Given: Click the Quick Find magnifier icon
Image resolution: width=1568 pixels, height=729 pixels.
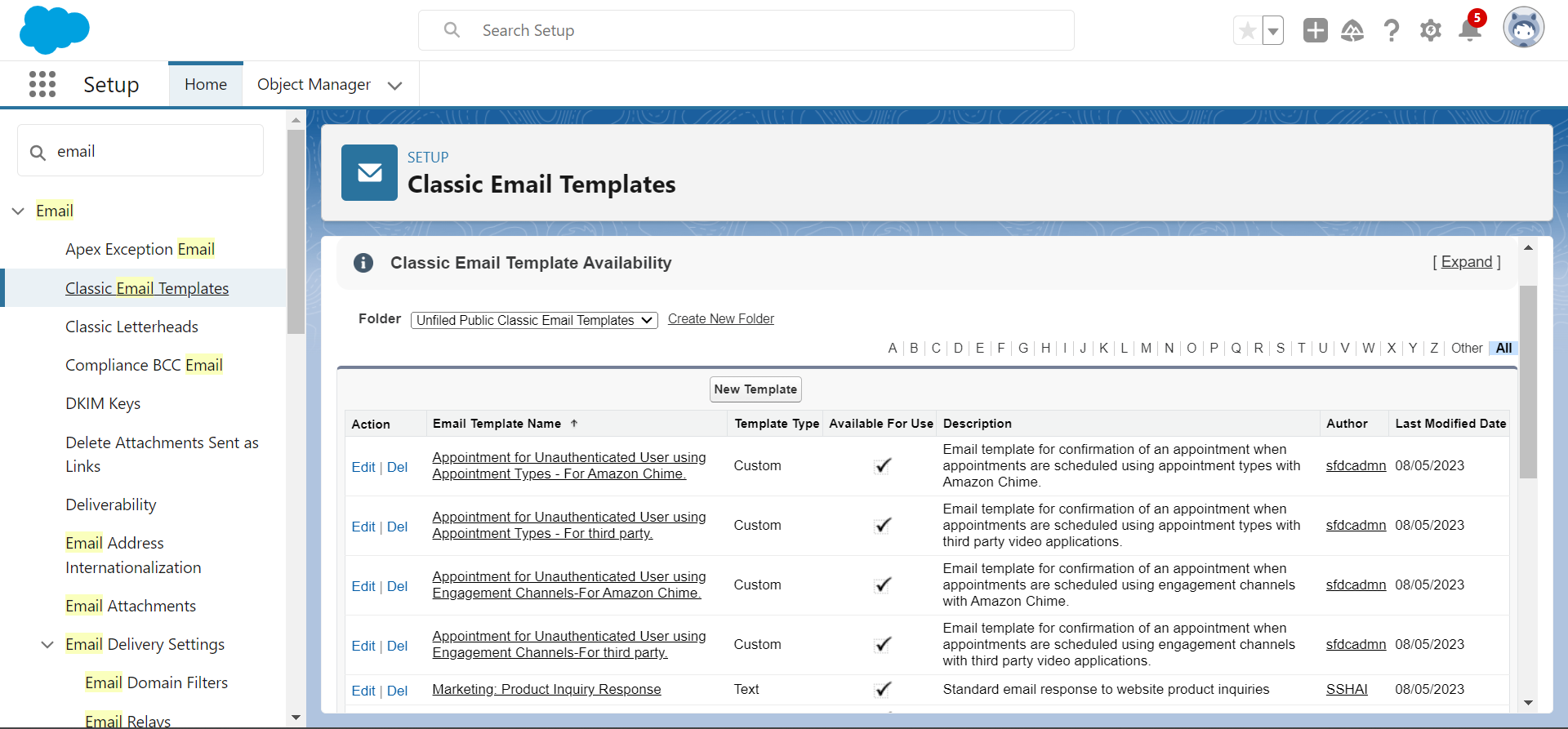Looking at the screenshot, I should click(38, 152).
